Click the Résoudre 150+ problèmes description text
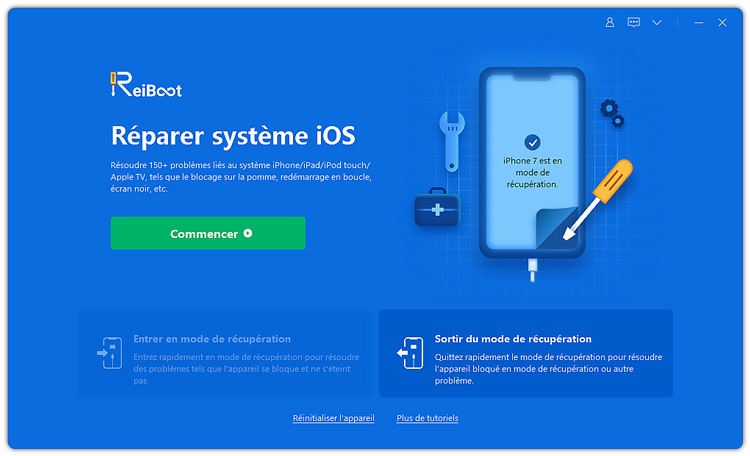The height and width of the screenshot is (456, 750). (x=241, y=177)
